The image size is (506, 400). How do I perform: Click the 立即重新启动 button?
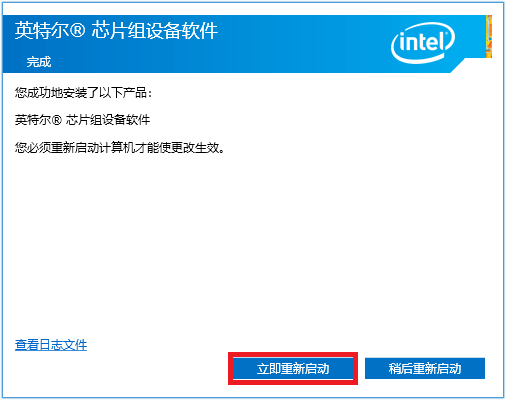point(293,368)
